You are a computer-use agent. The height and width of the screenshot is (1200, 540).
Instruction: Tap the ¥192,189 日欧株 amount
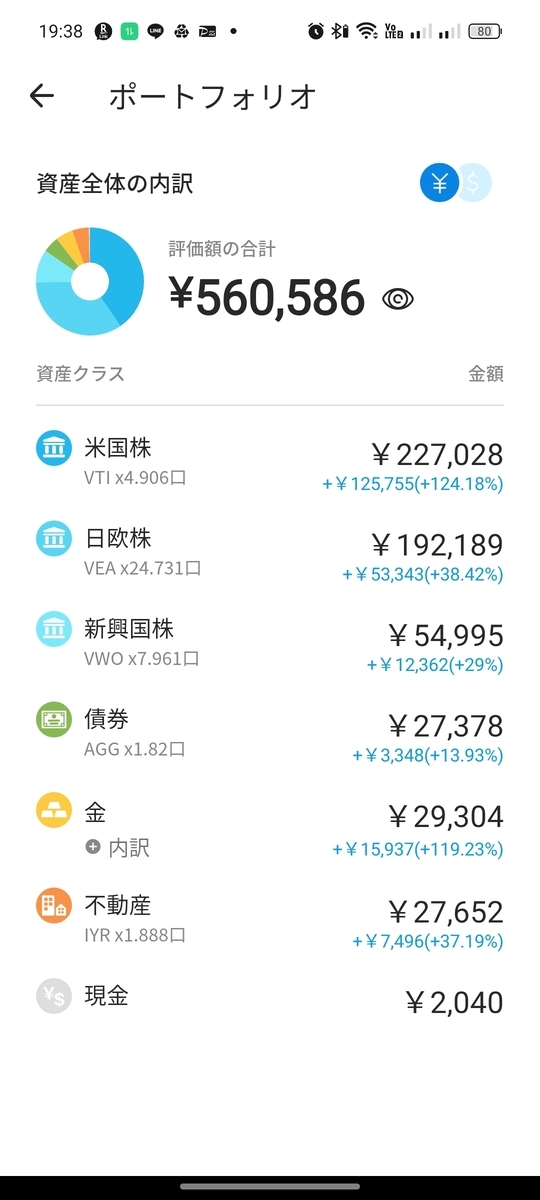point(437,545)
